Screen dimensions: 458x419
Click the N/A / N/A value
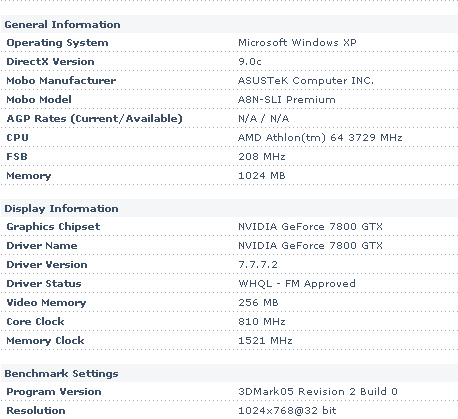coord(264,119)
